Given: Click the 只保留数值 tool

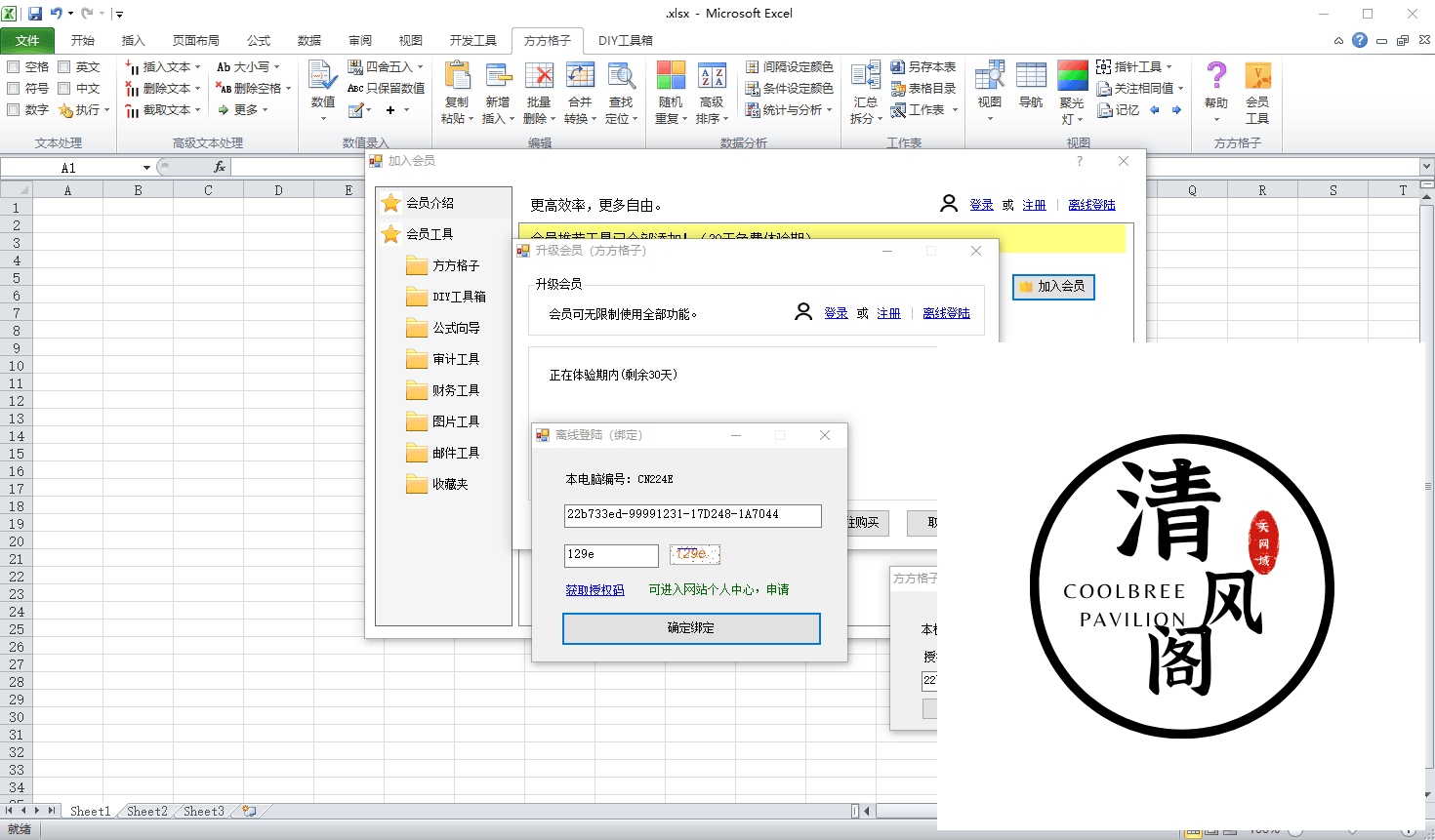Looking at the screenshot, I should tap(387, 88).
